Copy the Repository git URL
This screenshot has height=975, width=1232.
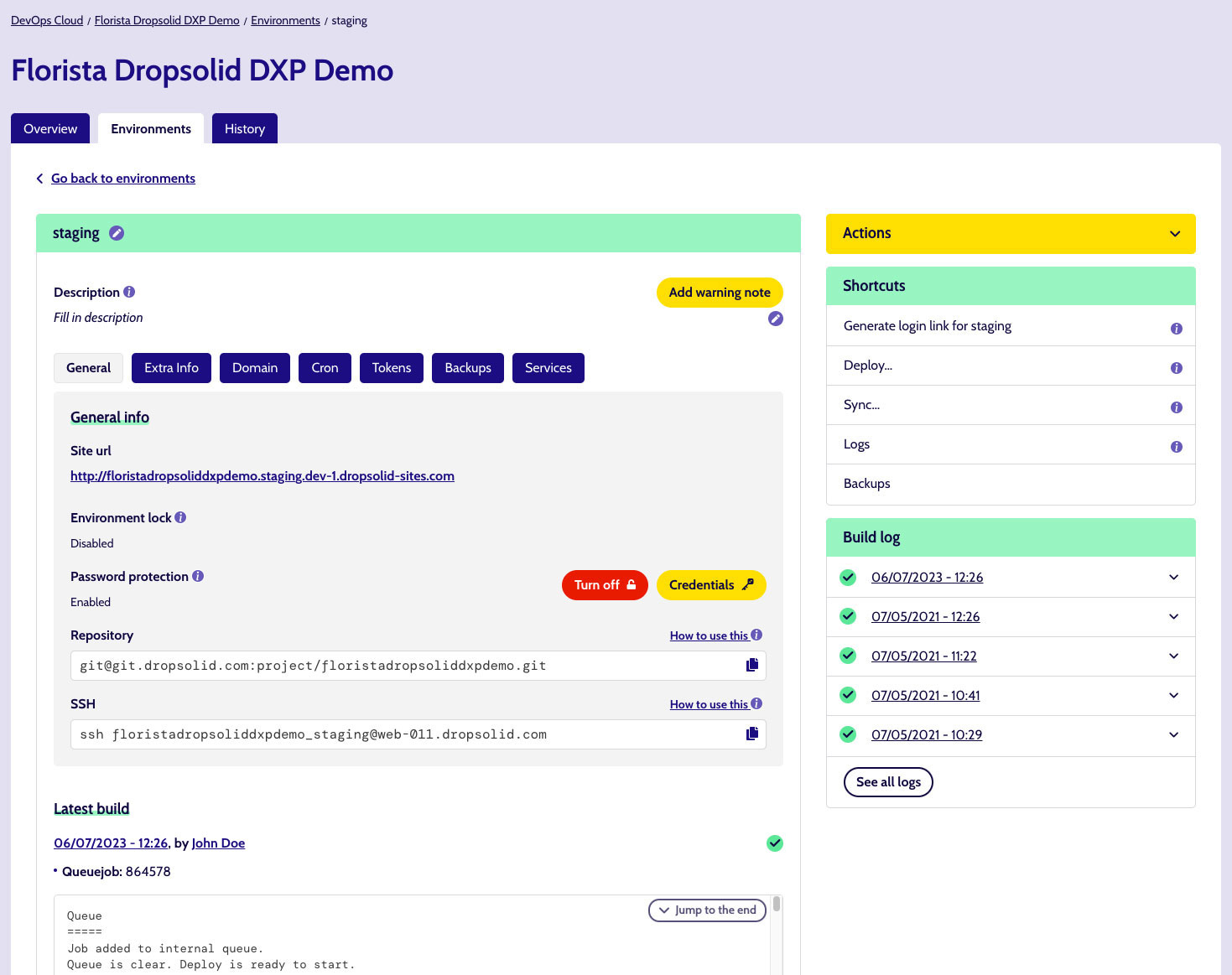tap(752, 665)
